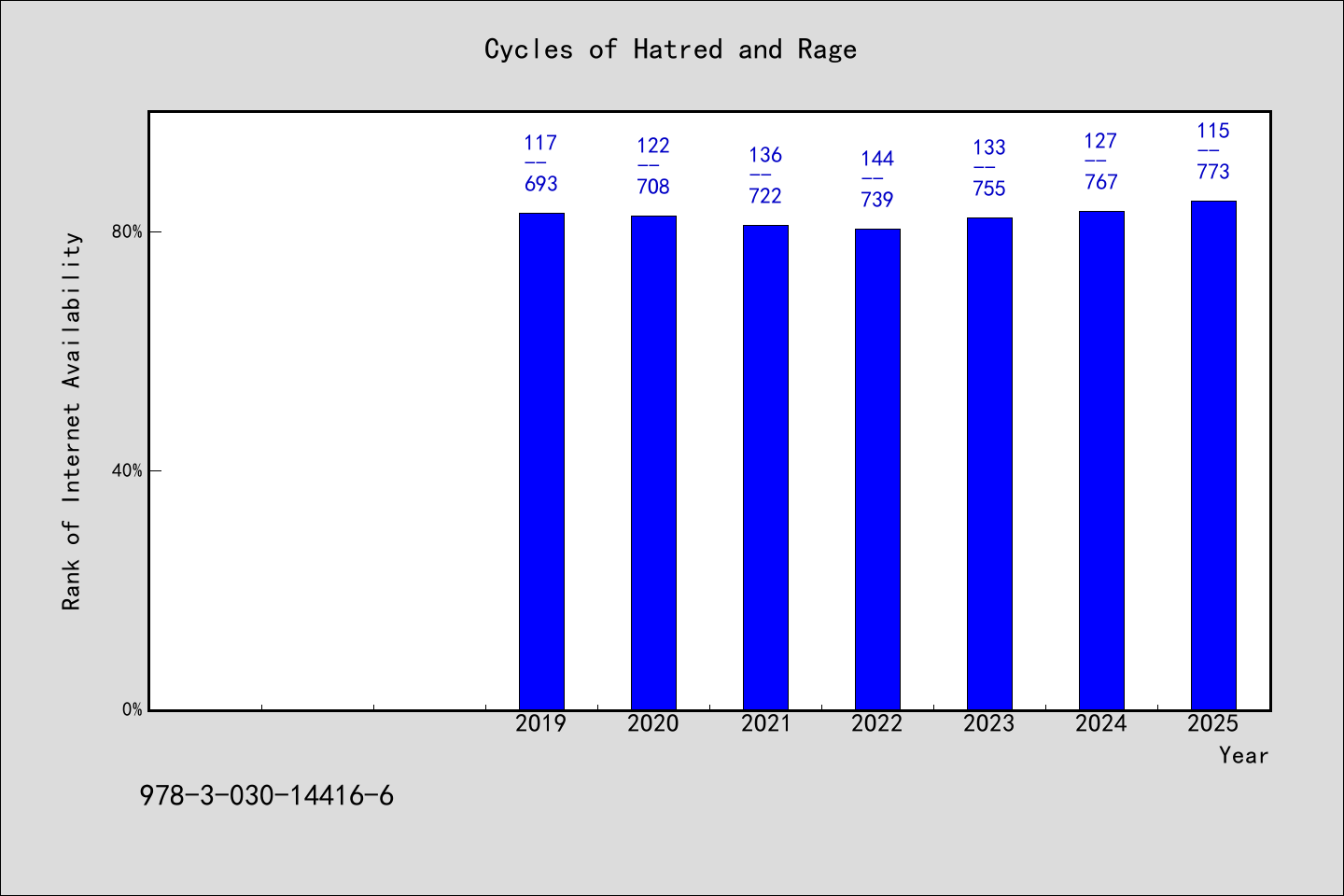Click the 40% y-axis tick label

[x=127, y=470]
